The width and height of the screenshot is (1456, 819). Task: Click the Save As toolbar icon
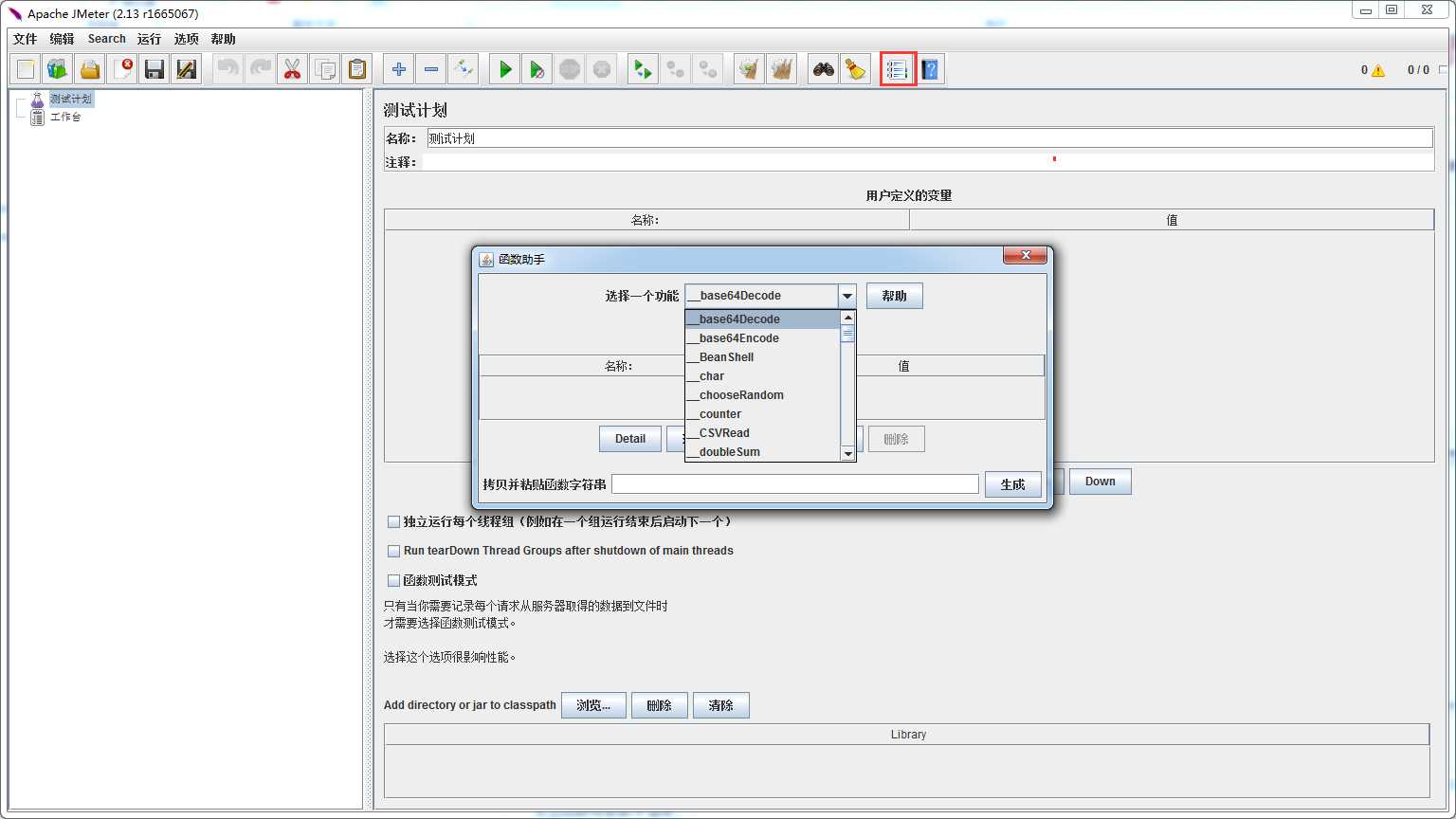click(187, 69)
